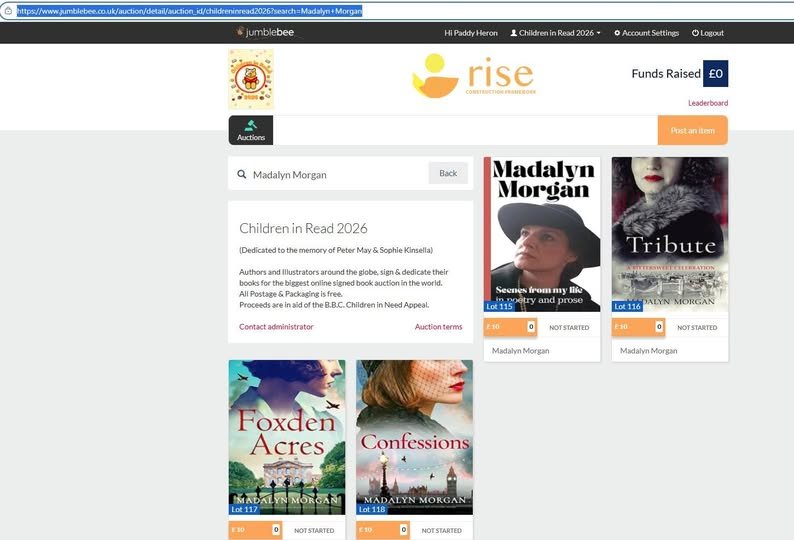Open Lot 118 Confessions book cover

pos(415,437)
